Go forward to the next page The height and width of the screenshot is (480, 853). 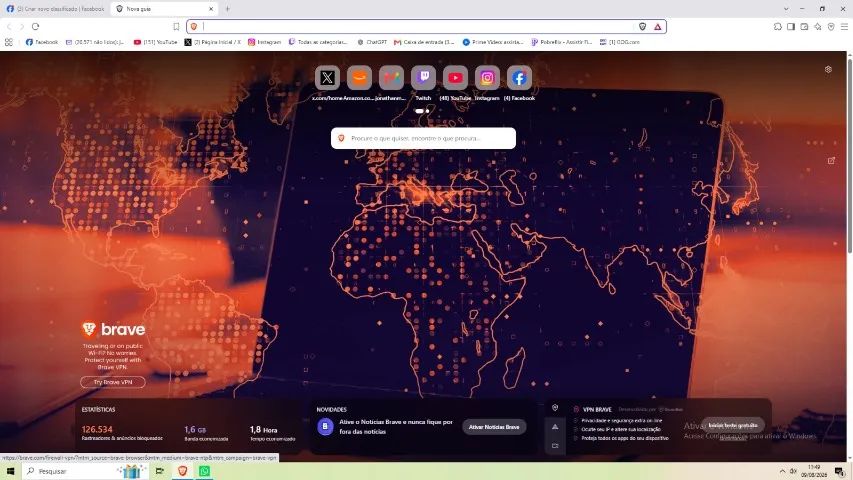tap(22, 26)
